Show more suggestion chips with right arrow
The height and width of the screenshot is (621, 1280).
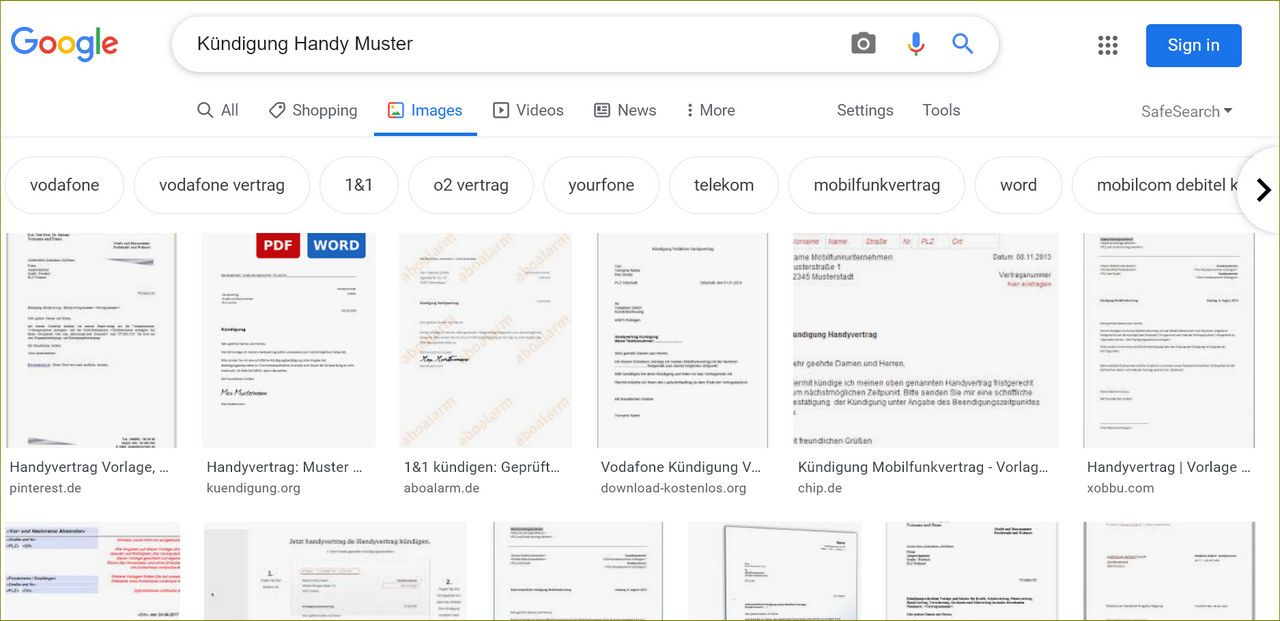(x=1262, y=189)
